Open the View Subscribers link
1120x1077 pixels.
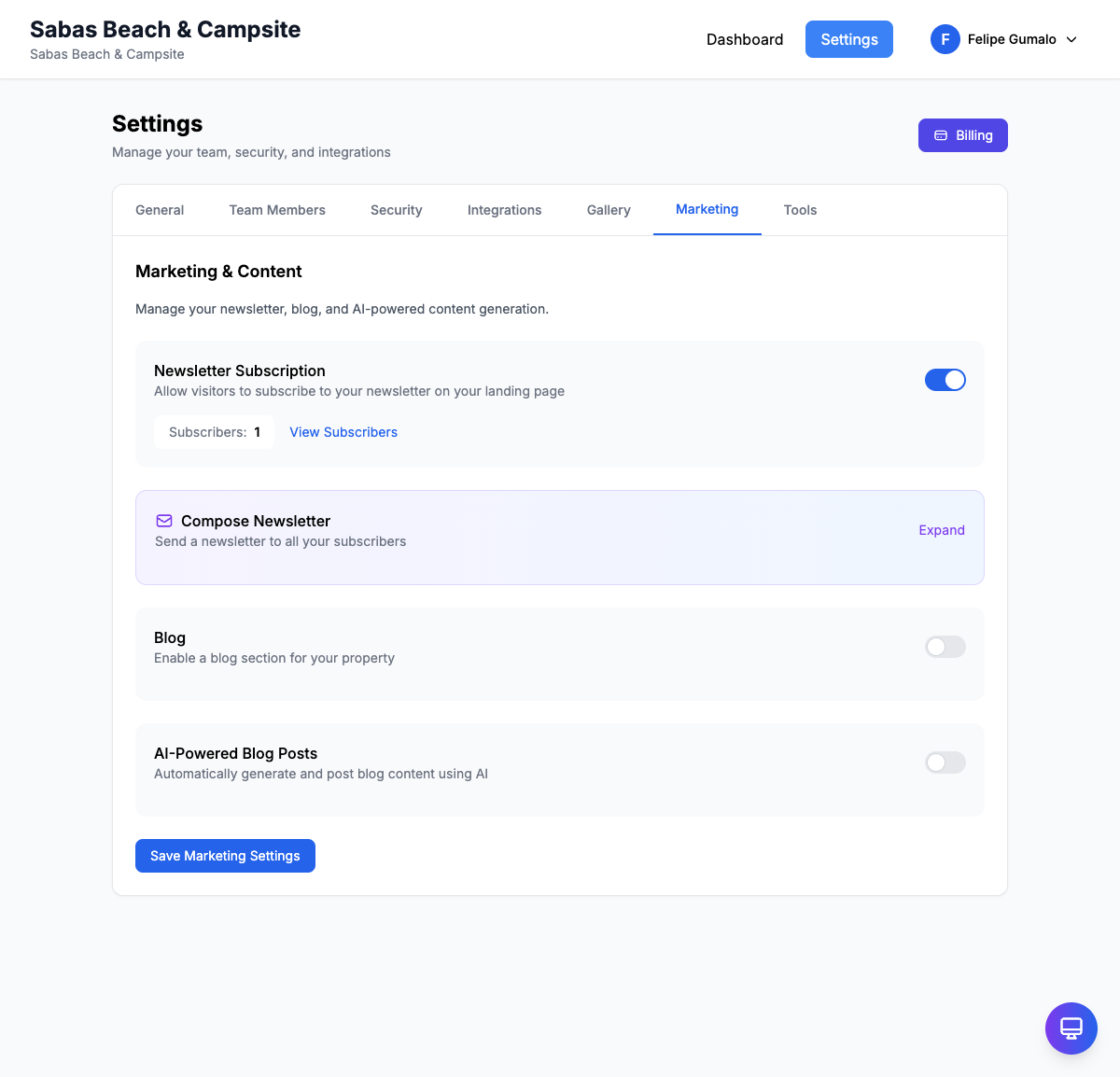pos(343,432)
